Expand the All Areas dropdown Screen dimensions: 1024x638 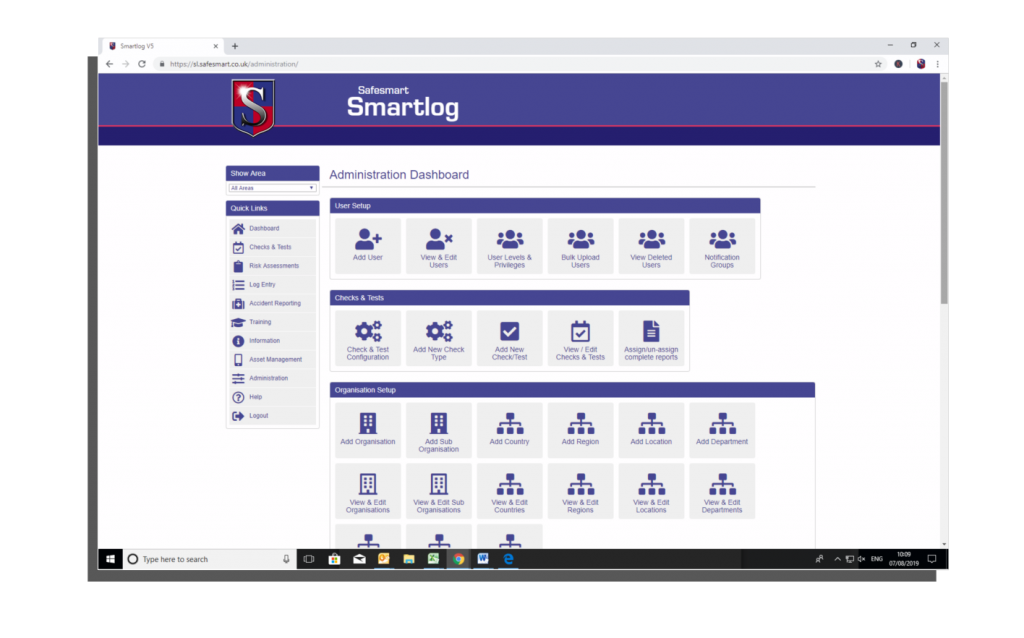[272, 188]
